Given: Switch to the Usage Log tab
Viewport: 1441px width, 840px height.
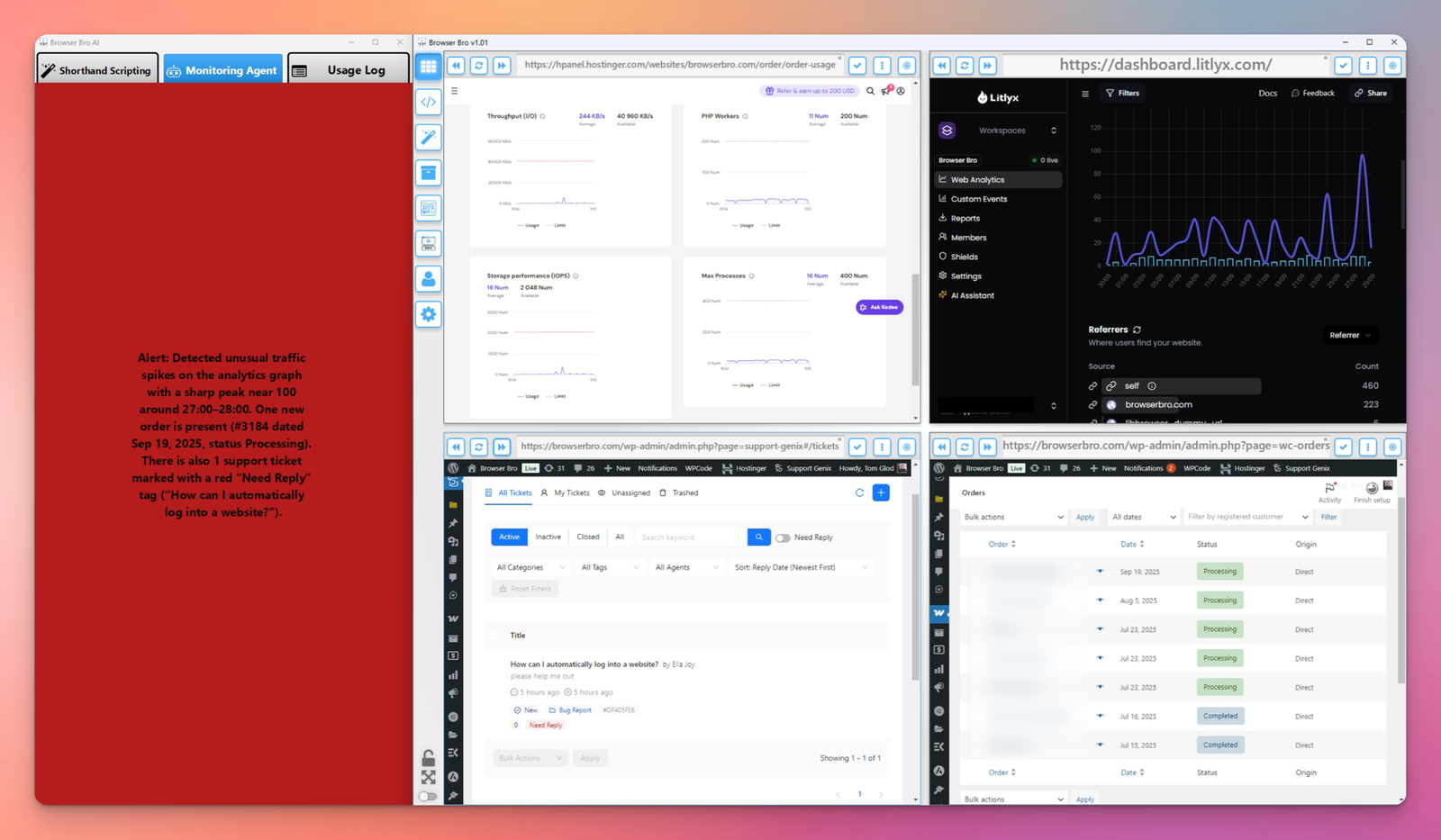Looking at the screenshot, I should pyautogui.click(x=348, y=70).
